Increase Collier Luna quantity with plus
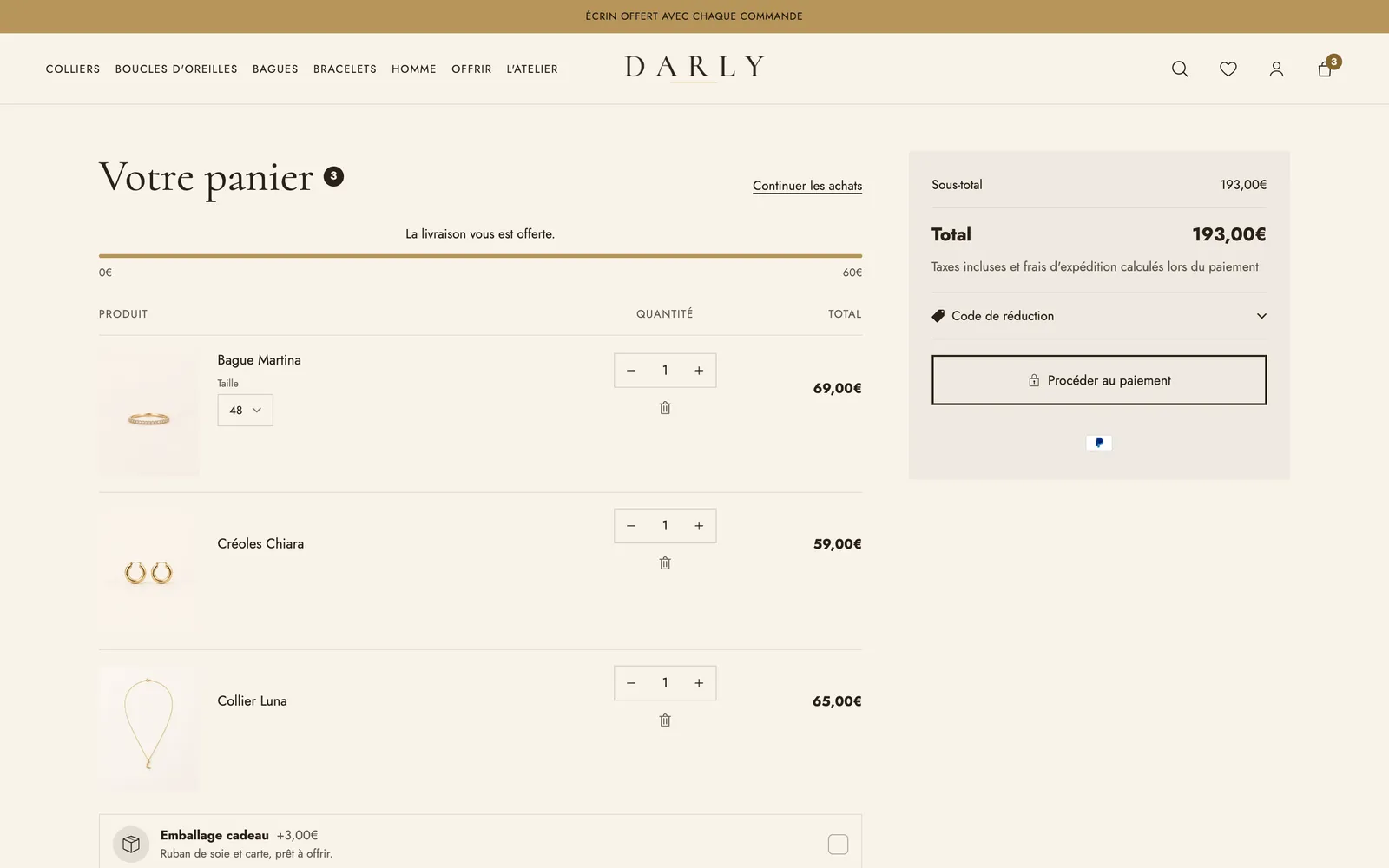 pyautogui.click(x=699, y=683)
